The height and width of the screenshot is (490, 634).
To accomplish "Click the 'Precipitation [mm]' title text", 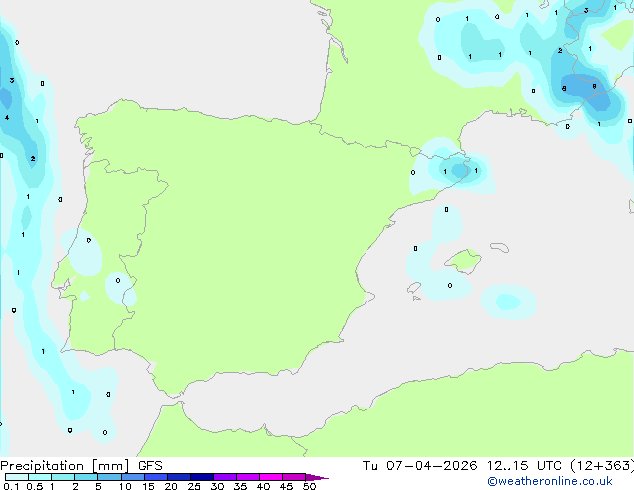I will 65,466.
